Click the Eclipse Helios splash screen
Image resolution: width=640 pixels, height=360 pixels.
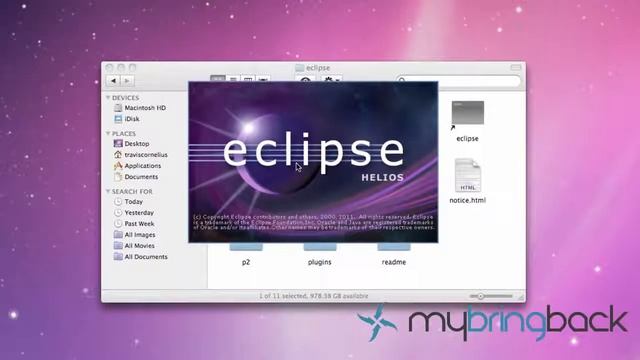(313, 162)
